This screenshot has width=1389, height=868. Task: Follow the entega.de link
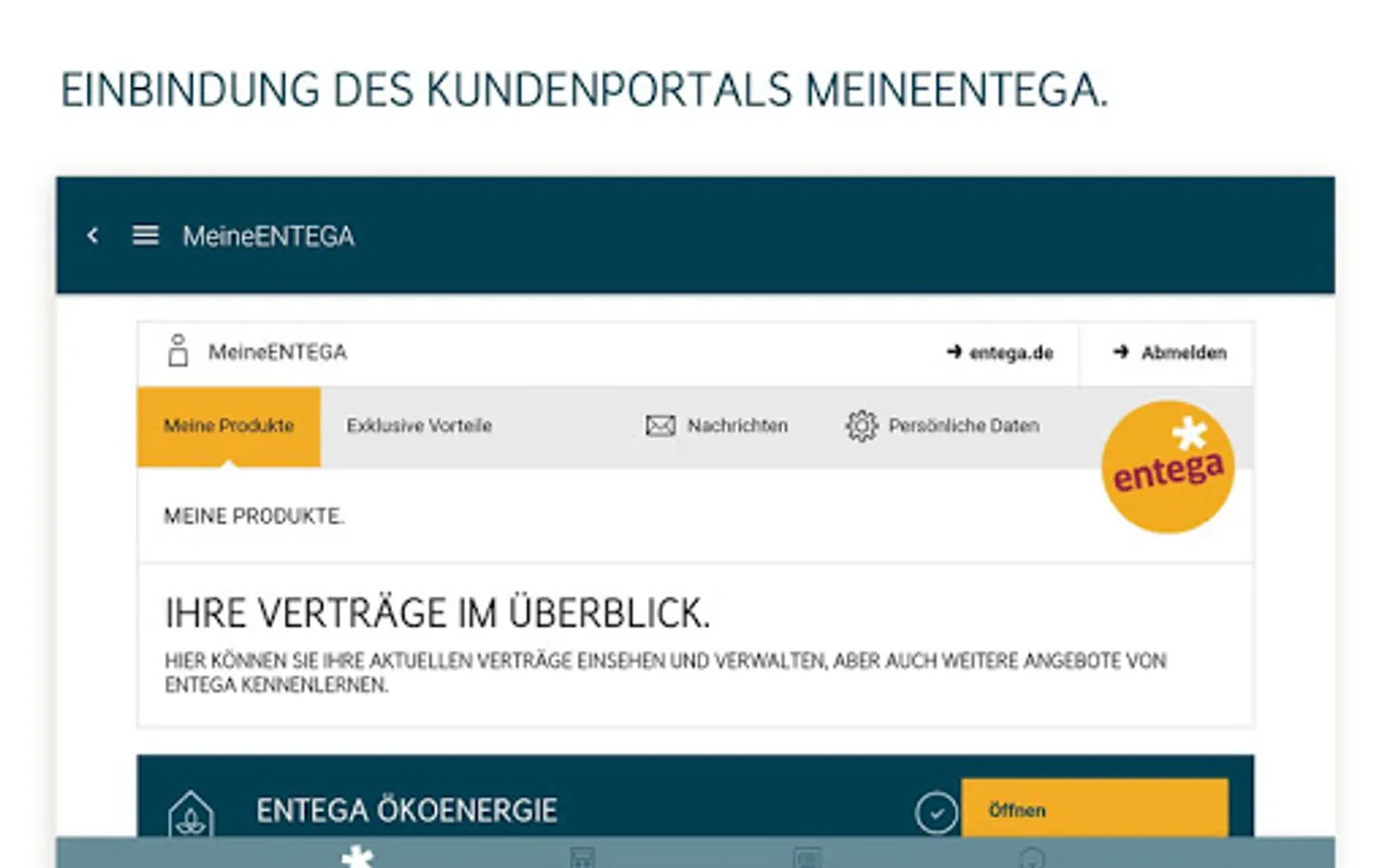(1000, 353)
